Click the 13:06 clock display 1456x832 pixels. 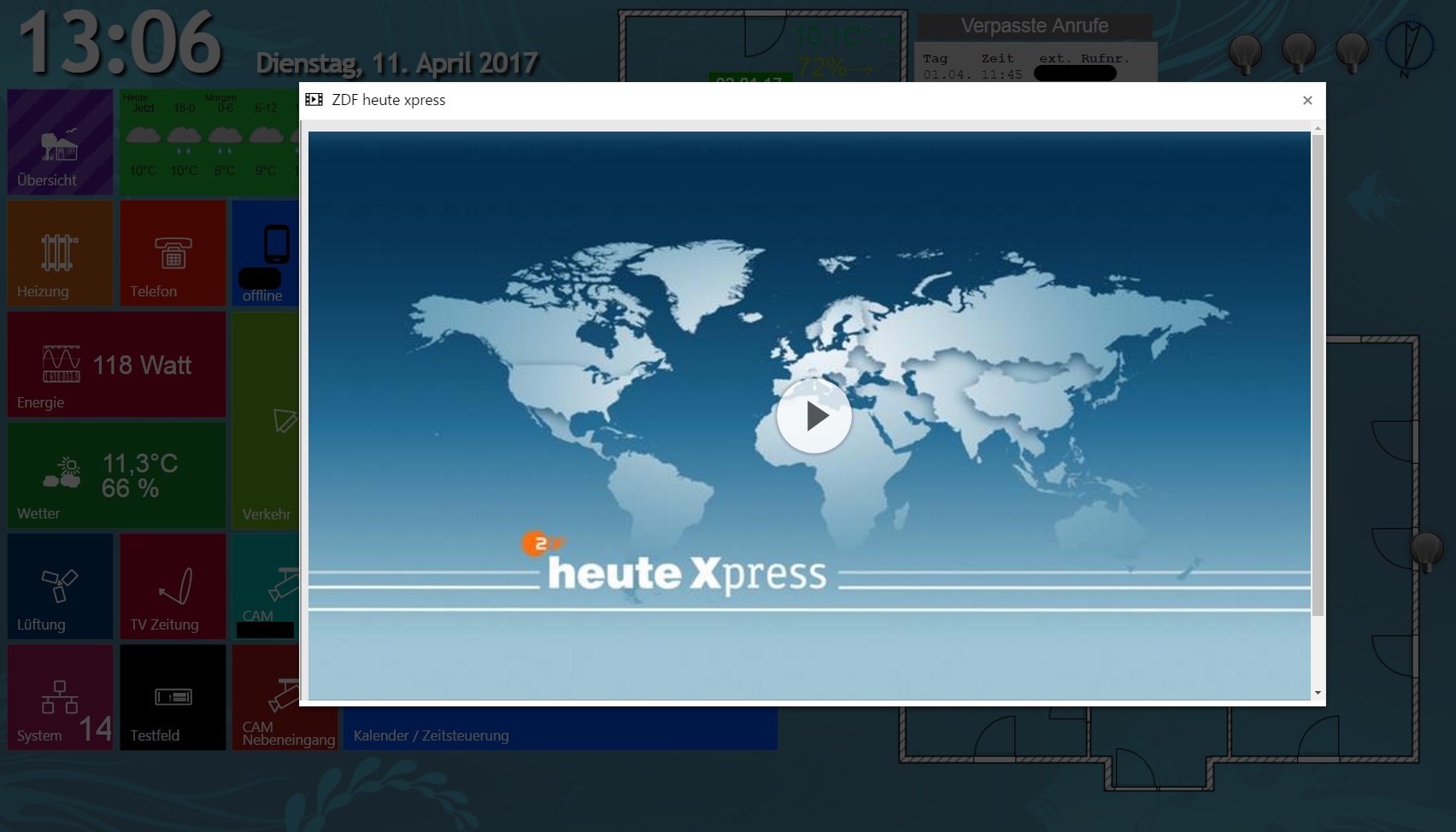coord(119,43)
